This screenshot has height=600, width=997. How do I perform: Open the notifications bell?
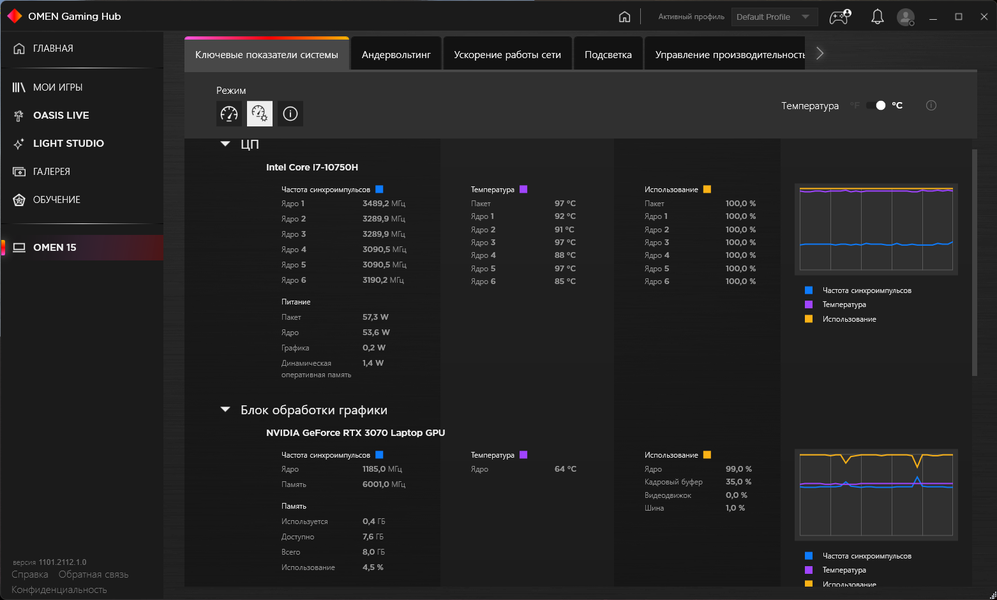pos(877,17)
